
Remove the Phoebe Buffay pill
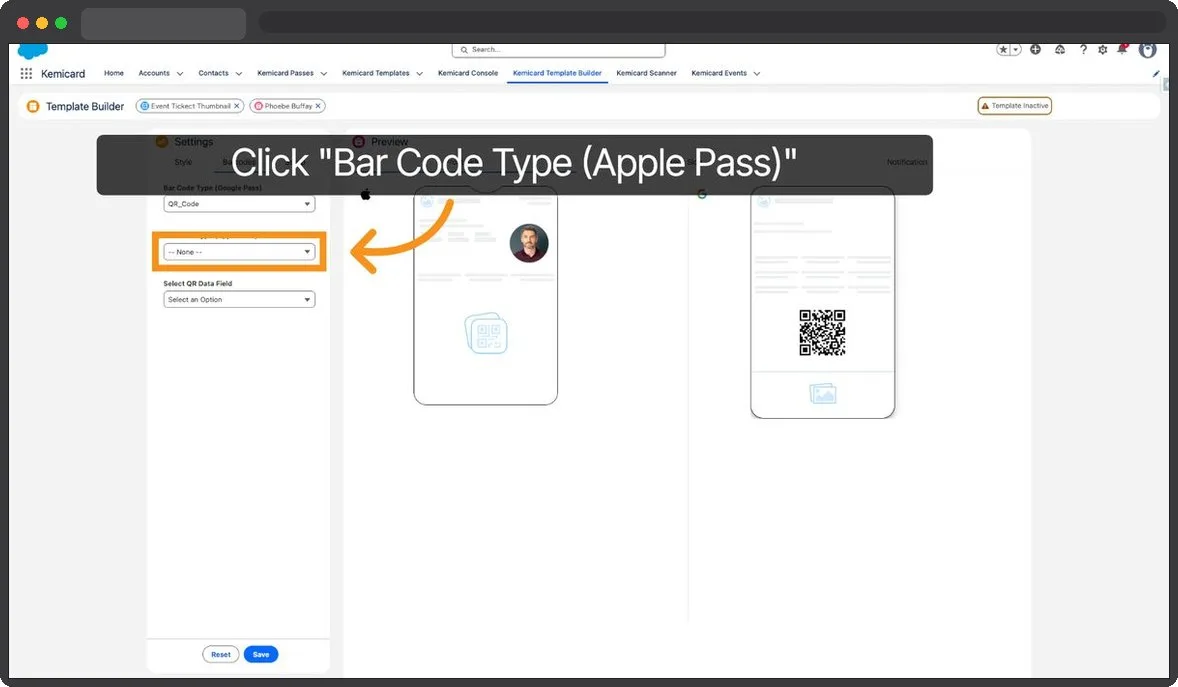[318, 106]
